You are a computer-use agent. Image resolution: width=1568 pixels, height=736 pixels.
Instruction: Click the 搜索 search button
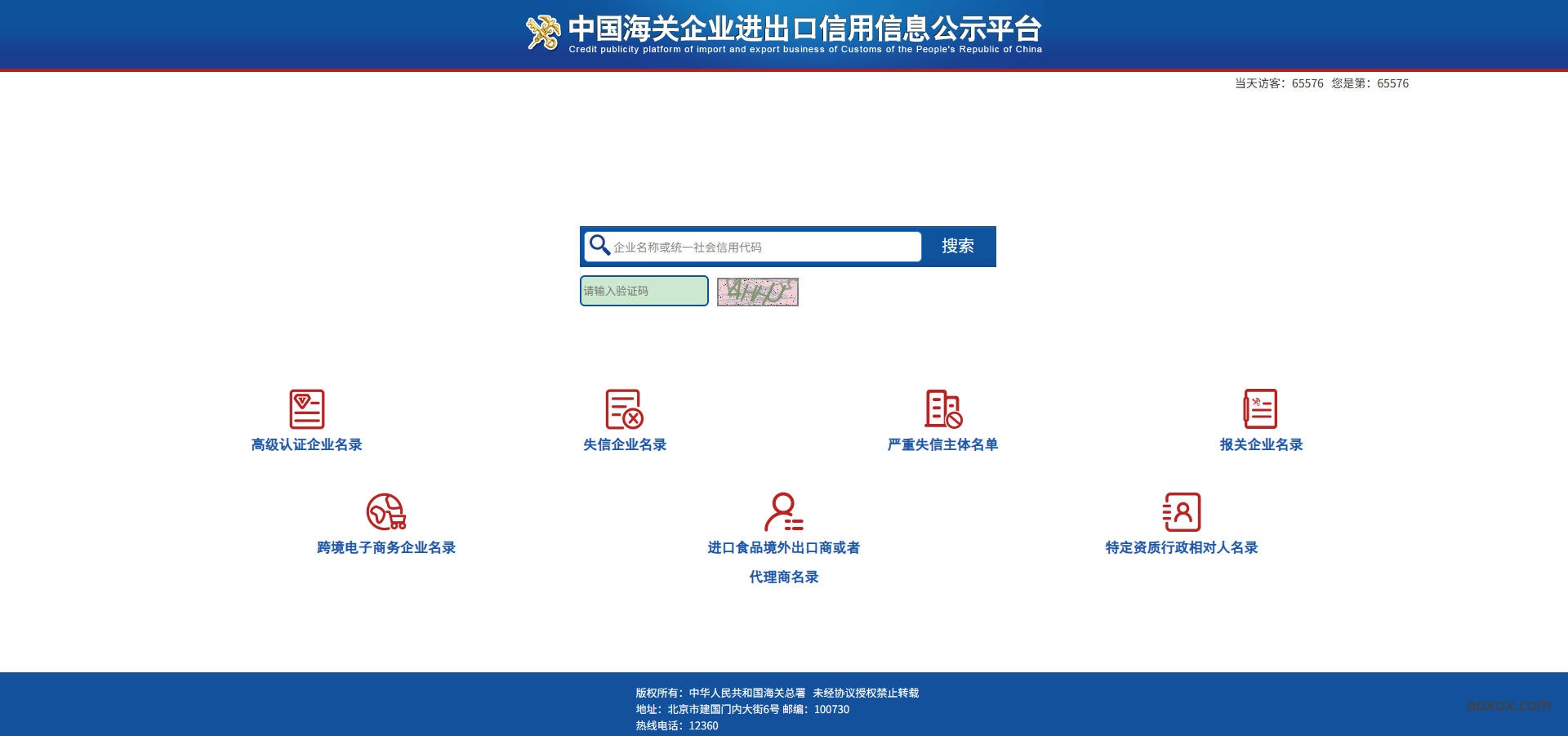958,246
